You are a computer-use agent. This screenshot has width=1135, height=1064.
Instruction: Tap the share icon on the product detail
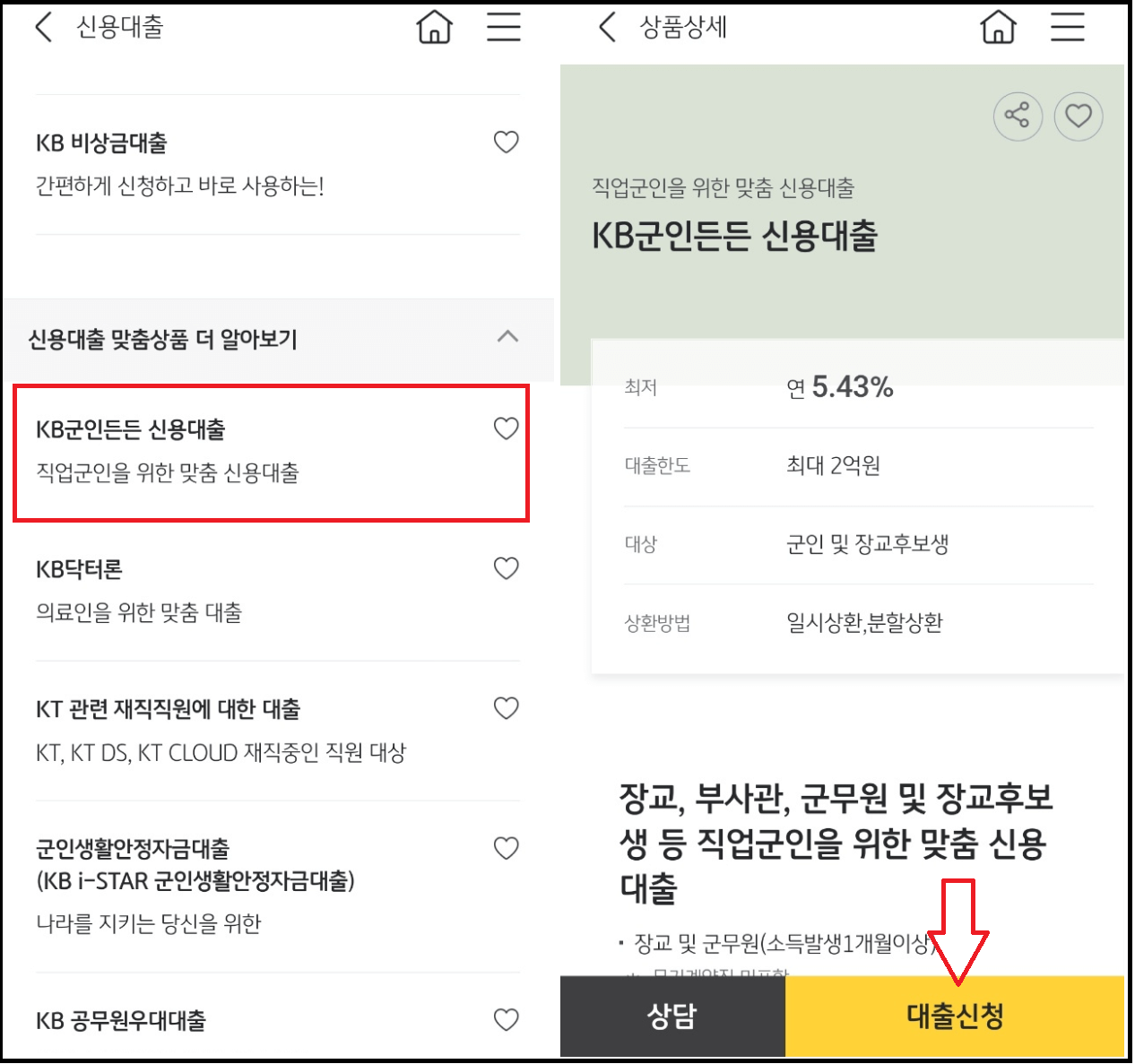1018,116
